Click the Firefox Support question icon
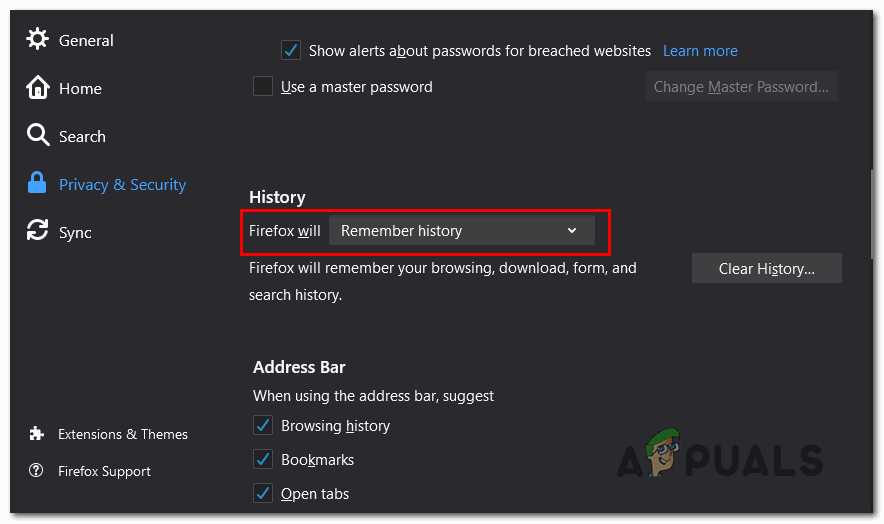The width and height of the screenshot is (884, 524). (x=37, y=471)
